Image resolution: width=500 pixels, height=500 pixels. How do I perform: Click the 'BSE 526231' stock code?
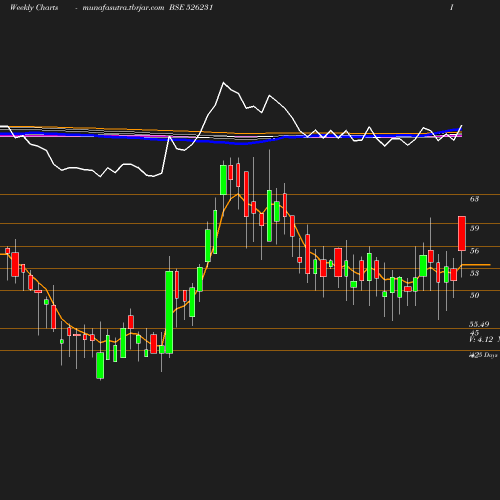[x=191, y=7]
